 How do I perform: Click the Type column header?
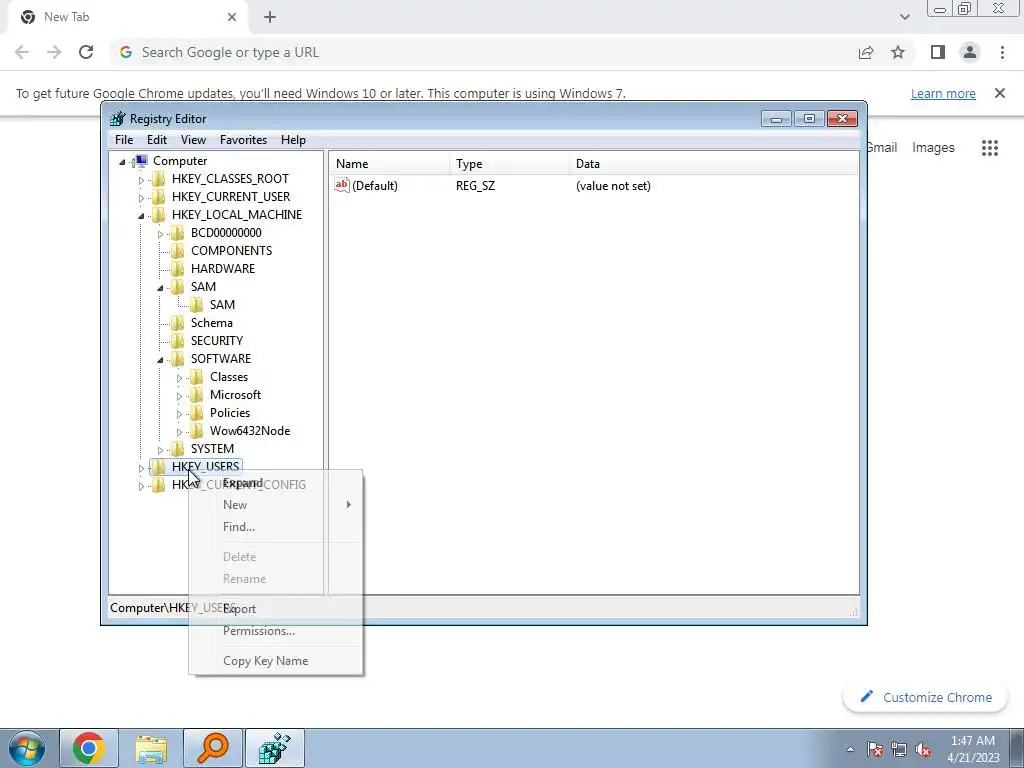pyautogui.click(x=509, y=164)
